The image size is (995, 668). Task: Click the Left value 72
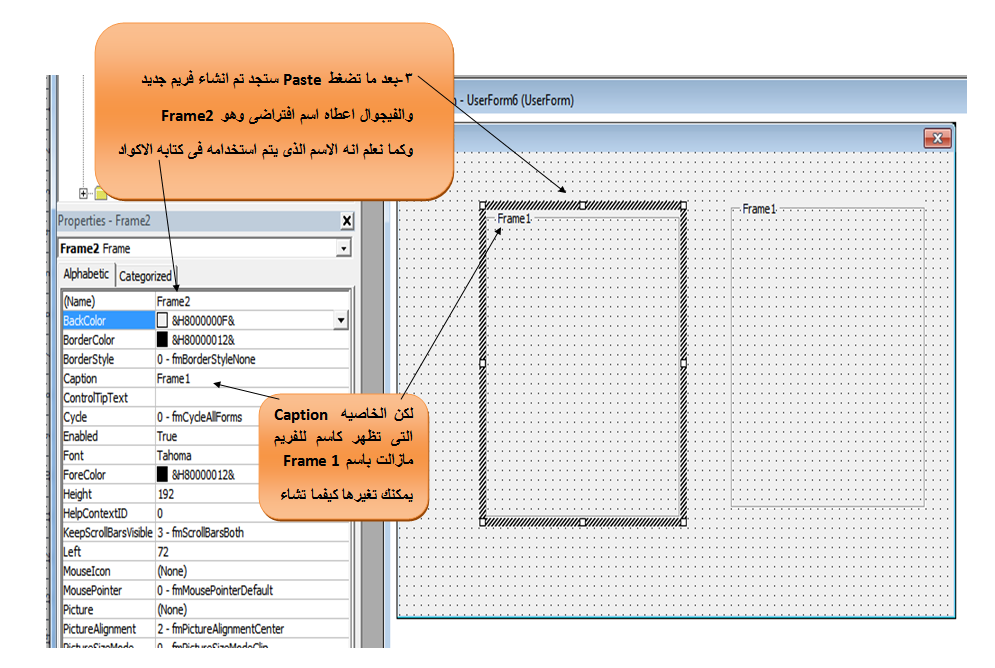[163, 552]
